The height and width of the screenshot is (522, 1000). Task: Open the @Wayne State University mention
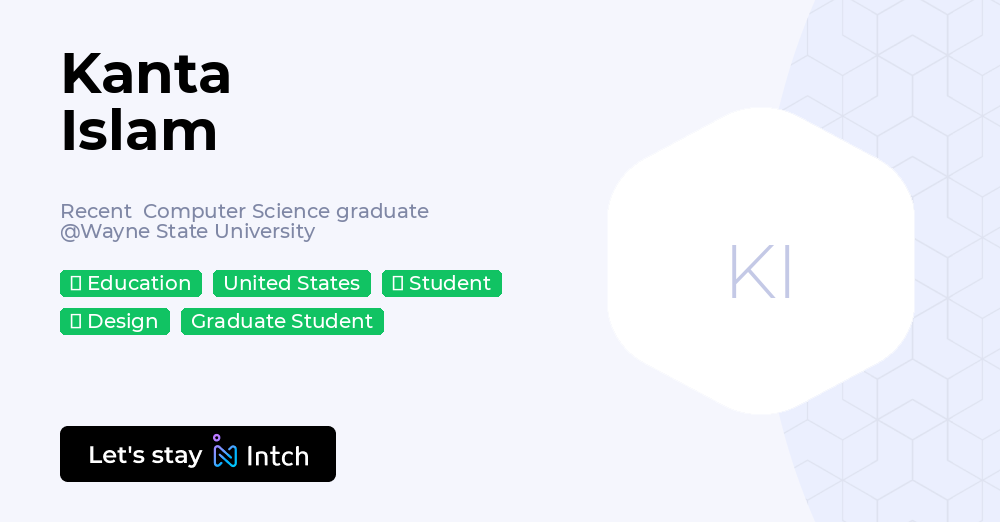pyautogui.click(x=187, y=232)
